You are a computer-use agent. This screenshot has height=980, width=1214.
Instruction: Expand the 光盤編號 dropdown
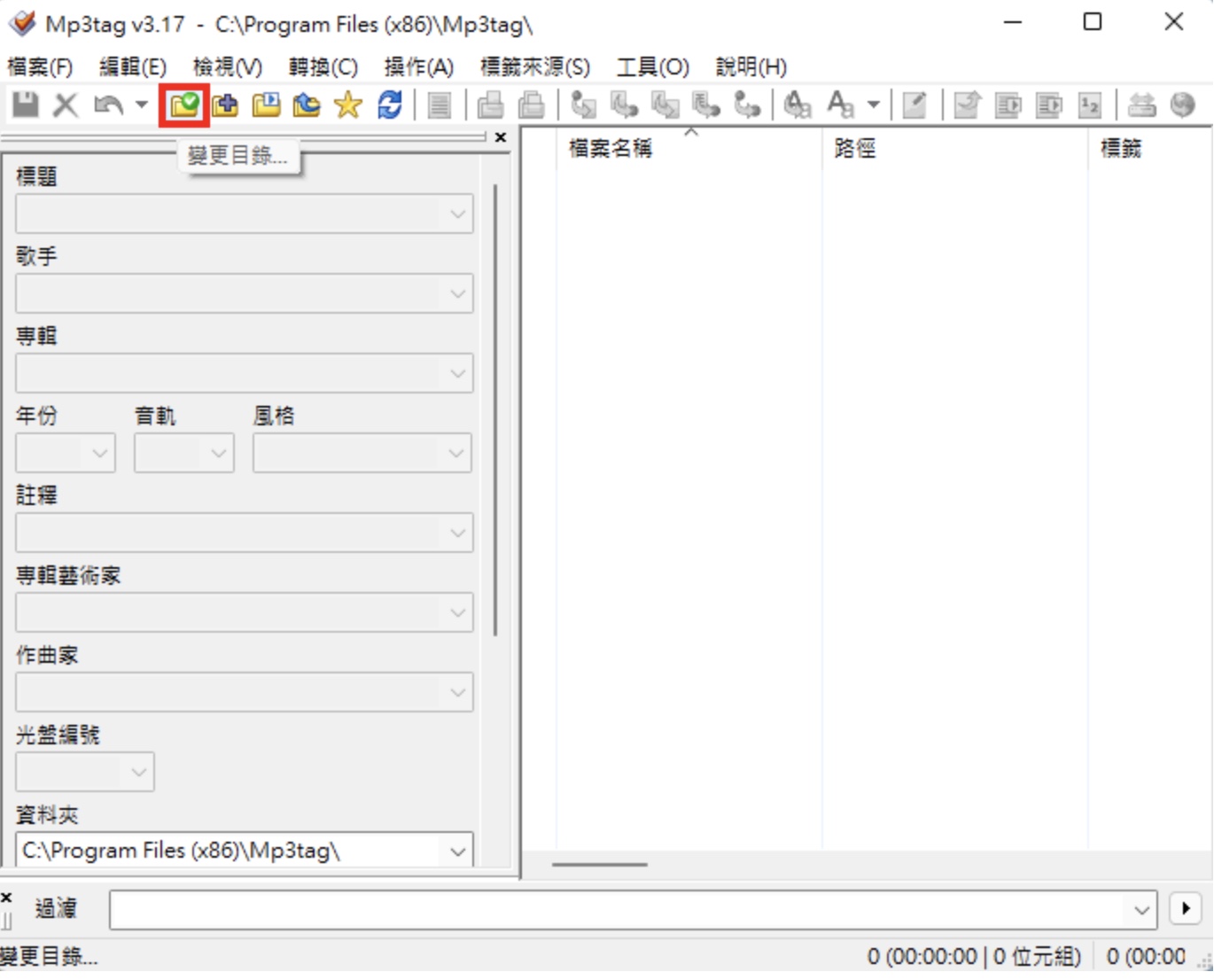point(139,772)
